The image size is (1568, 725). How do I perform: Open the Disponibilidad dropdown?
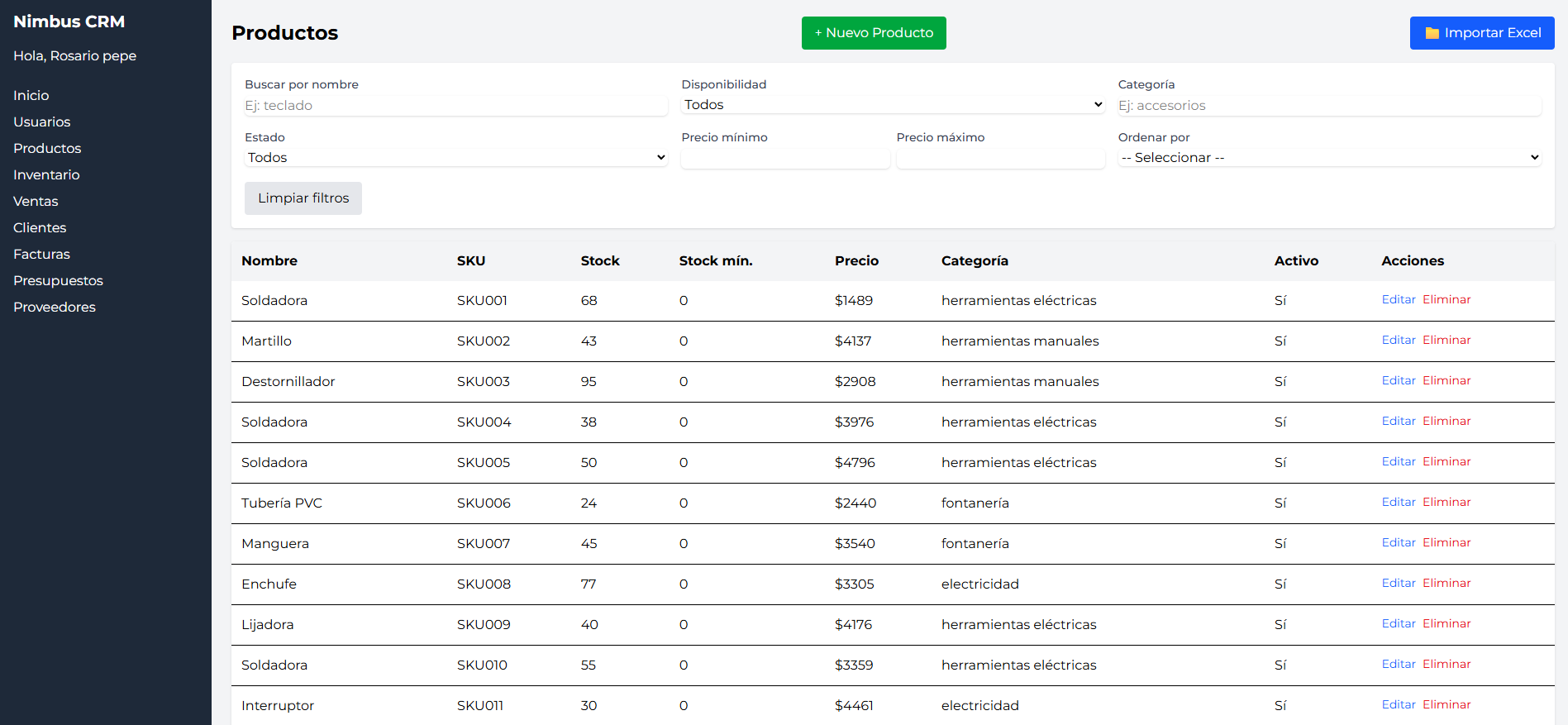tap(893, 105)
